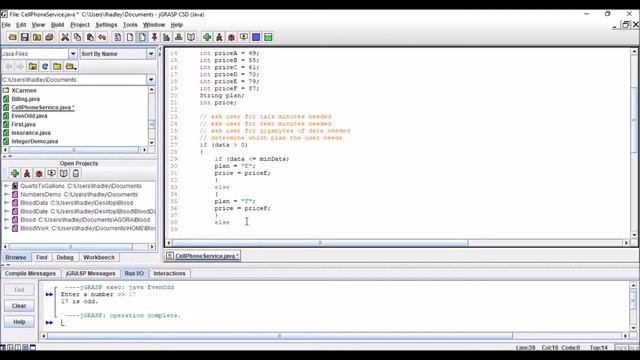The height and width of the screenshot is (360, 640).
Task: Click the Generate CSD toolbar icon
Action: click(x=118, y=37)
